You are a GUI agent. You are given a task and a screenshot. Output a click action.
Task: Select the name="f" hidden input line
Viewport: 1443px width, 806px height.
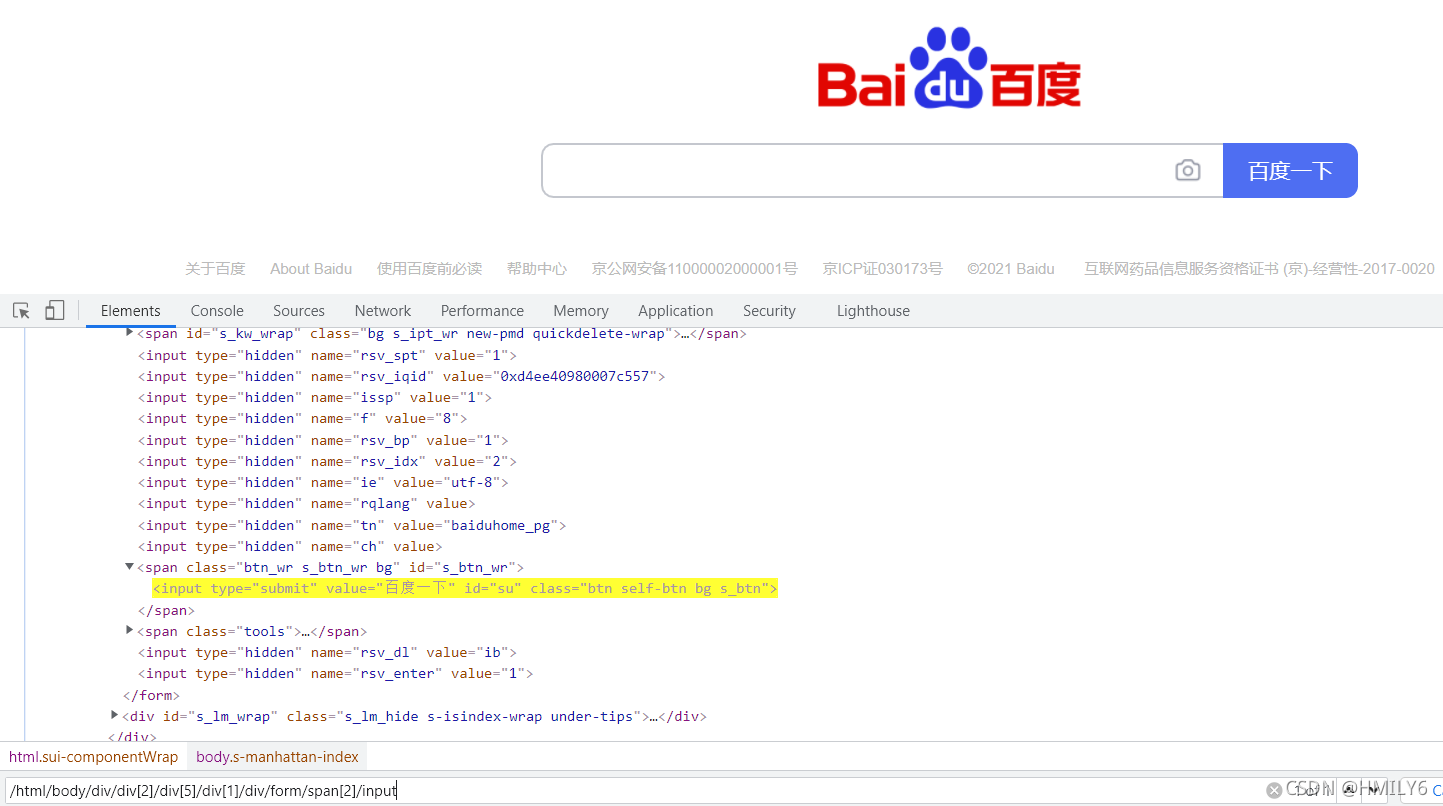pyautogui.click(x=302, y=418)
